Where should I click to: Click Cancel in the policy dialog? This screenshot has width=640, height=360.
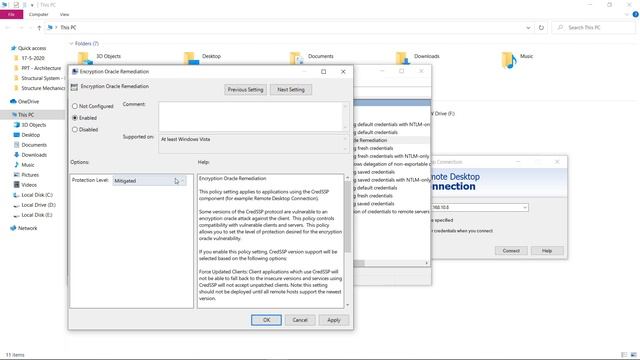300,320
